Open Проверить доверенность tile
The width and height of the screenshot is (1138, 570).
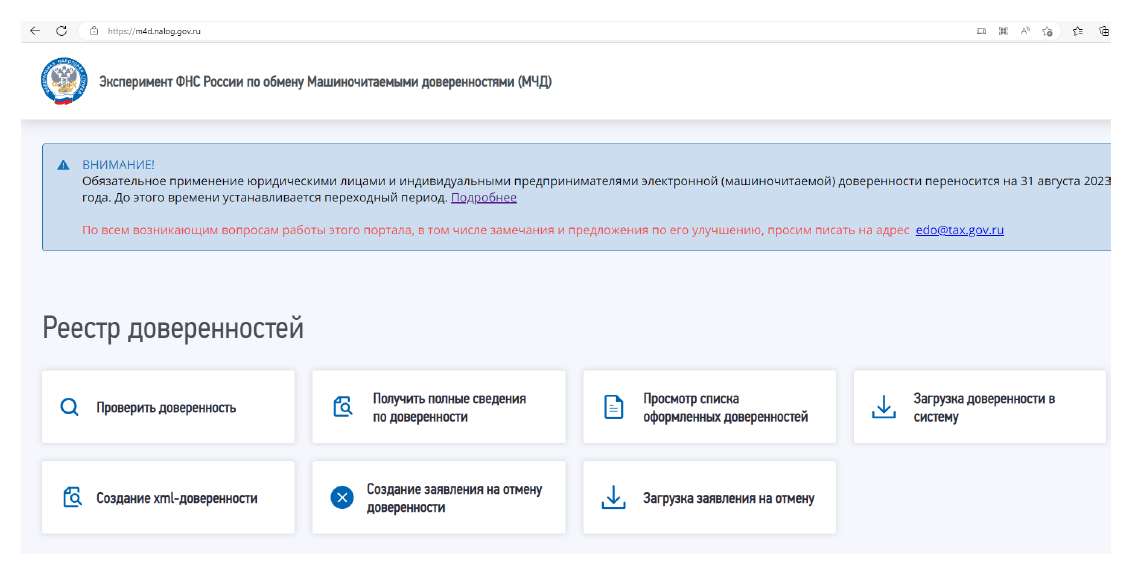pos(166,407)
